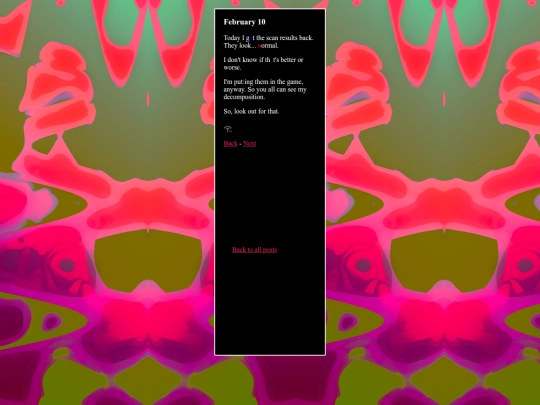The height and width of the screenshot is (405, 540).
Task: Click the small signature glyph below the post
Action: [228, 129]
